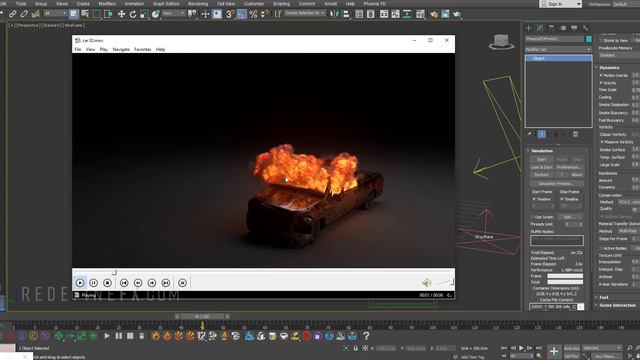
Task: Select the Scale tool in main toolbar
Action: (x=144, y=14)
